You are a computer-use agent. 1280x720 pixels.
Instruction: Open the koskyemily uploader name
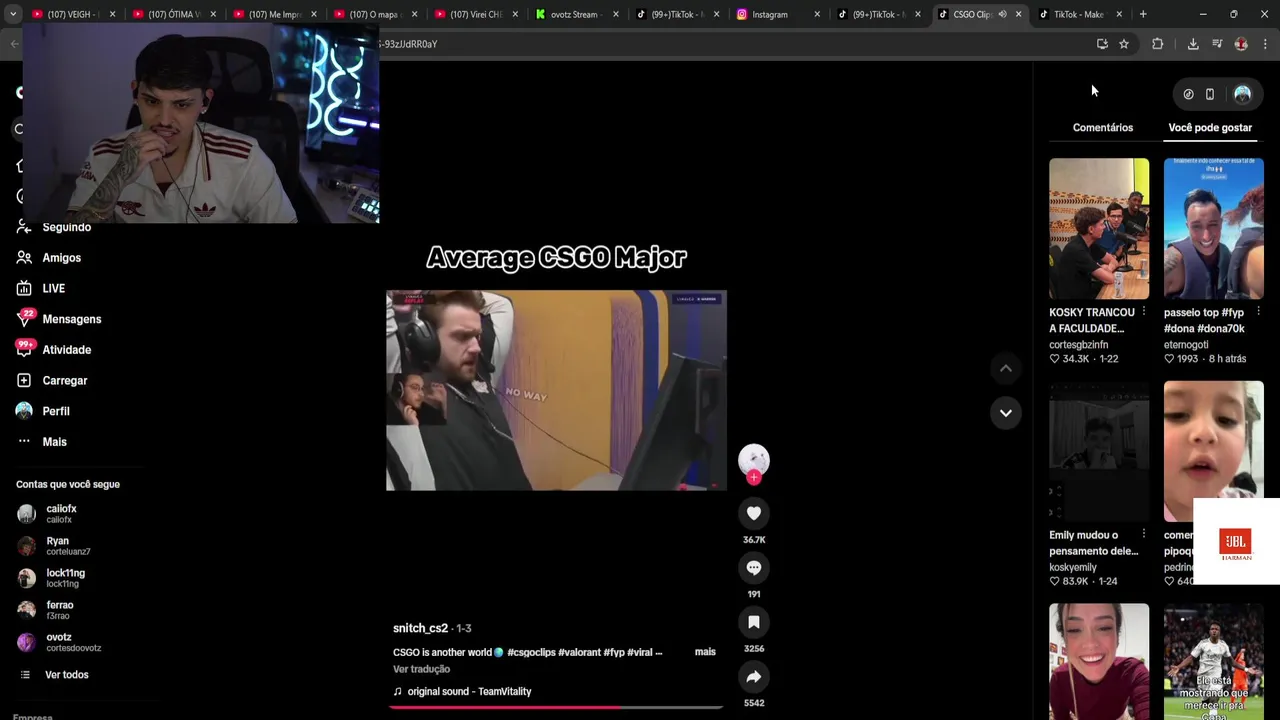click(x=1073, y=567)
